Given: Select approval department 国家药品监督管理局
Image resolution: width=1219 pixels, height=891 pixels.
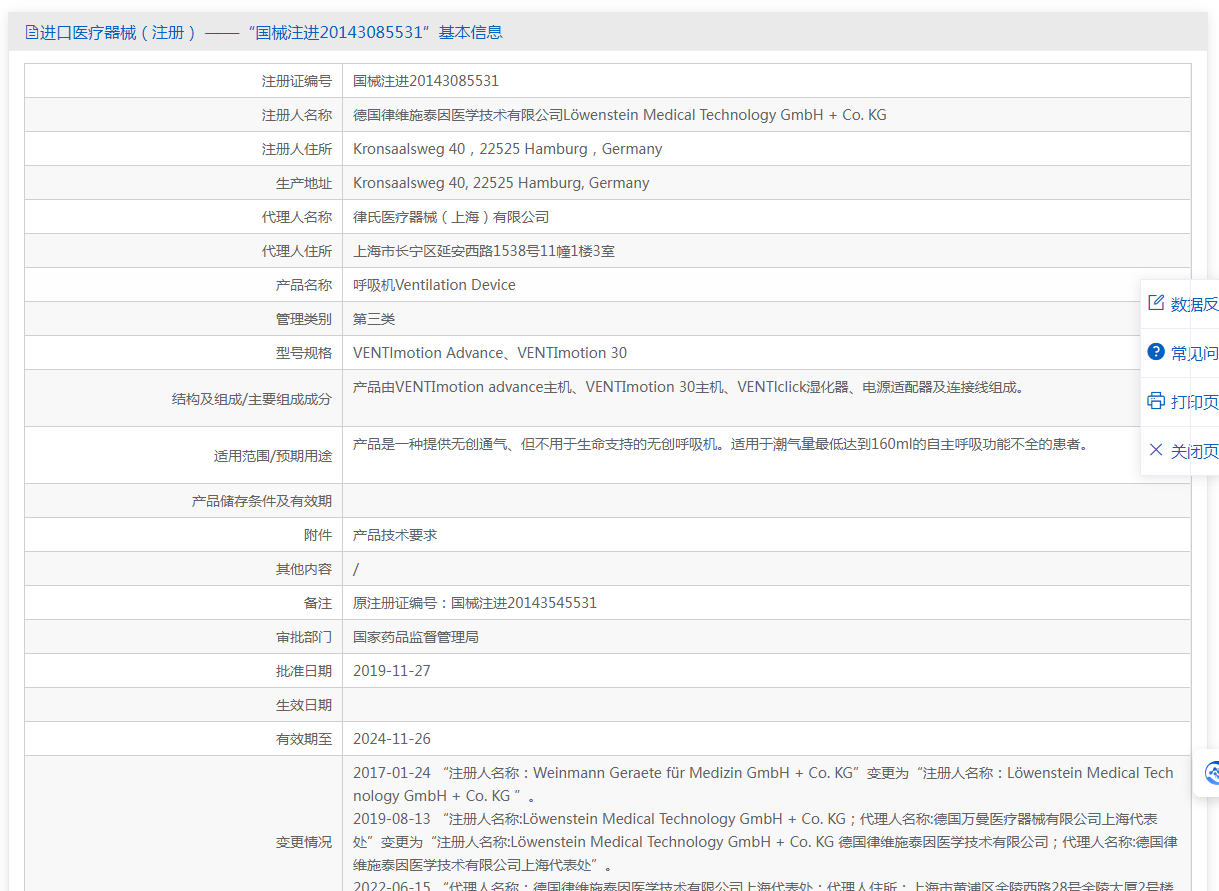Looking at the screenshot, I should [416, 637].
